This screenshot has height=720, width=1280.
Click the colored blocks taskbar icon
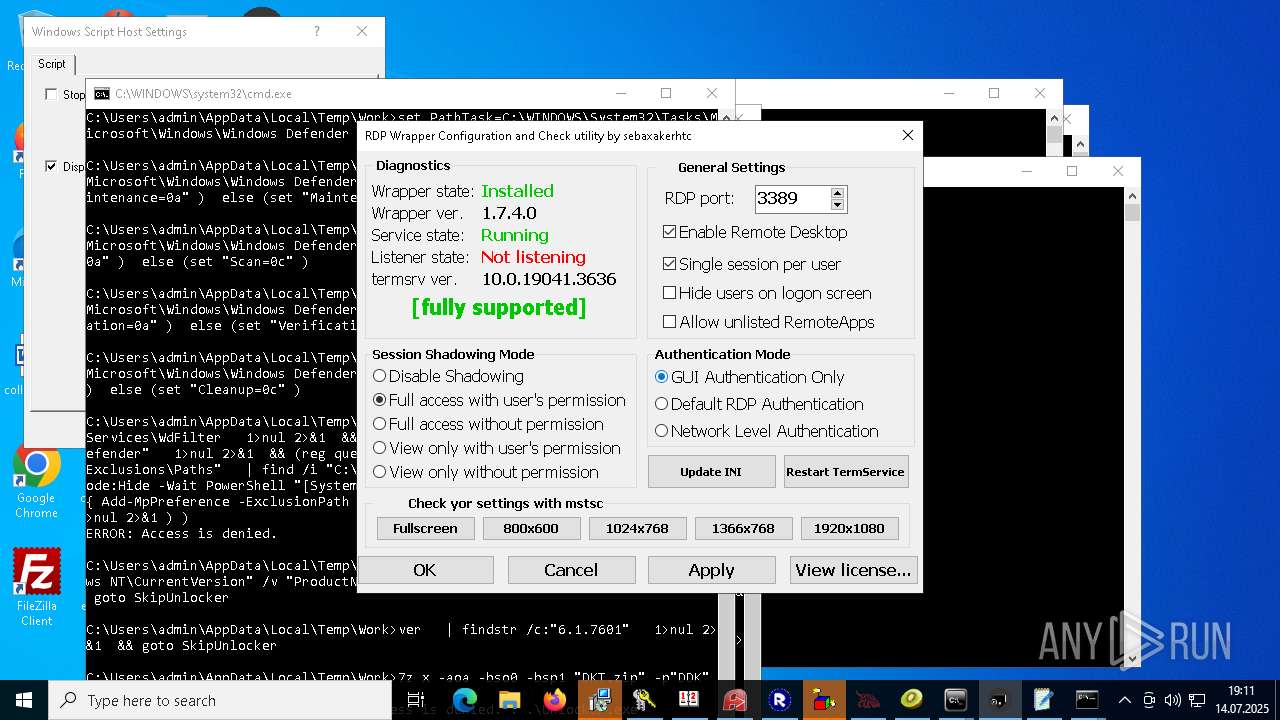click(824, 700)
